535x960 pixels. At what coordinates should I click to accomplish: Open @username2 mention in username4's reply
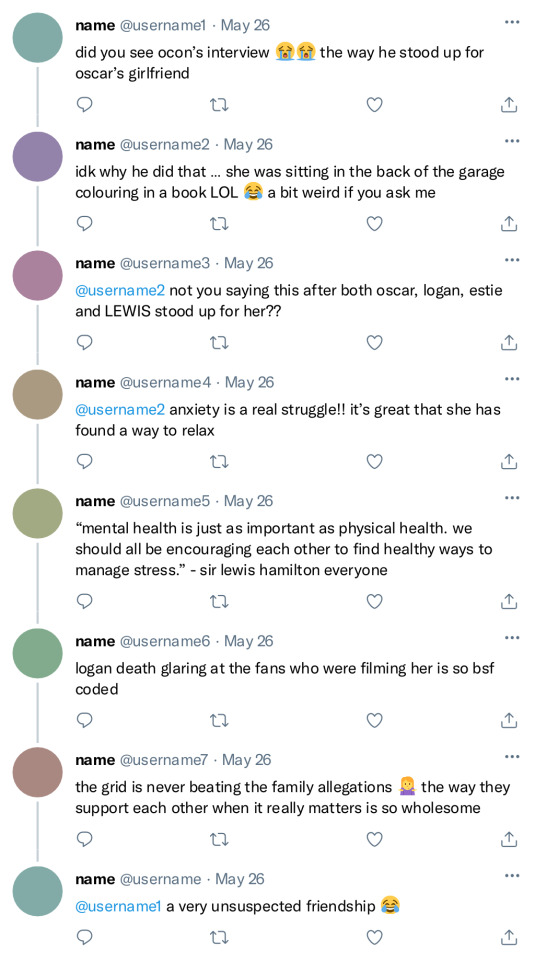(120, 409)
